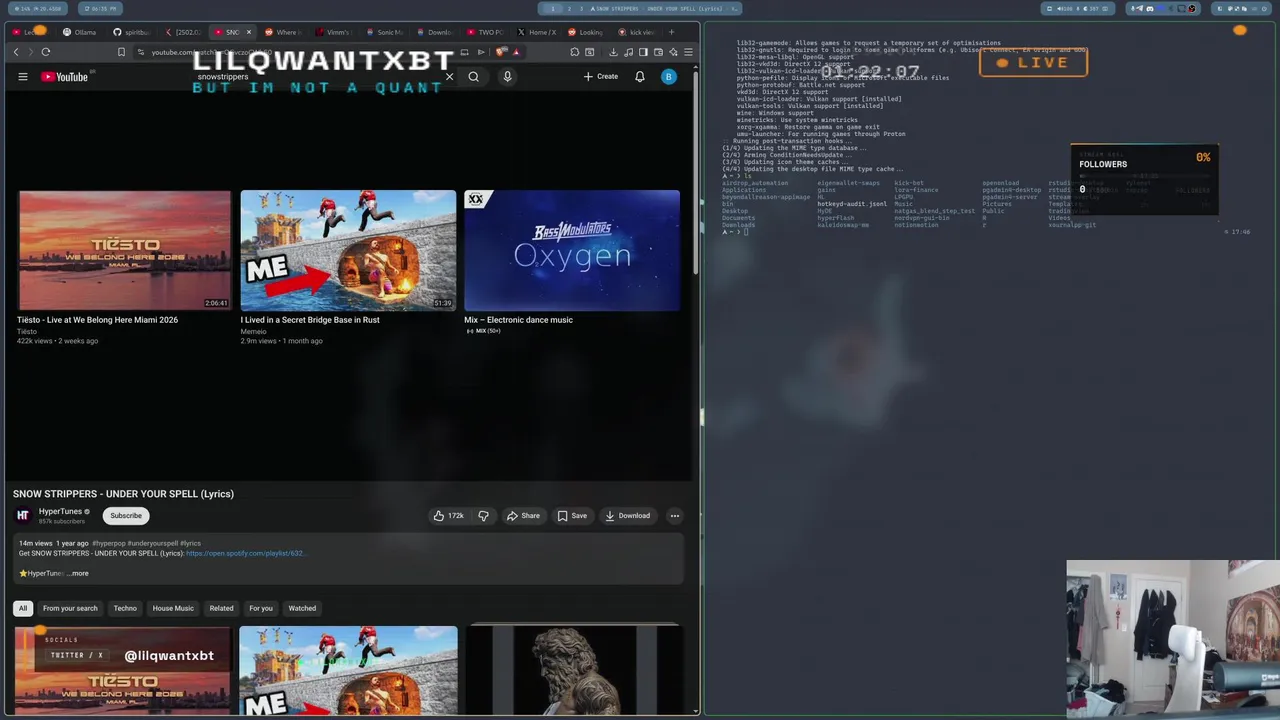Close the active SNO tab
The width and height of the screenshot is (1280, 720).
(x=249, y=32)
